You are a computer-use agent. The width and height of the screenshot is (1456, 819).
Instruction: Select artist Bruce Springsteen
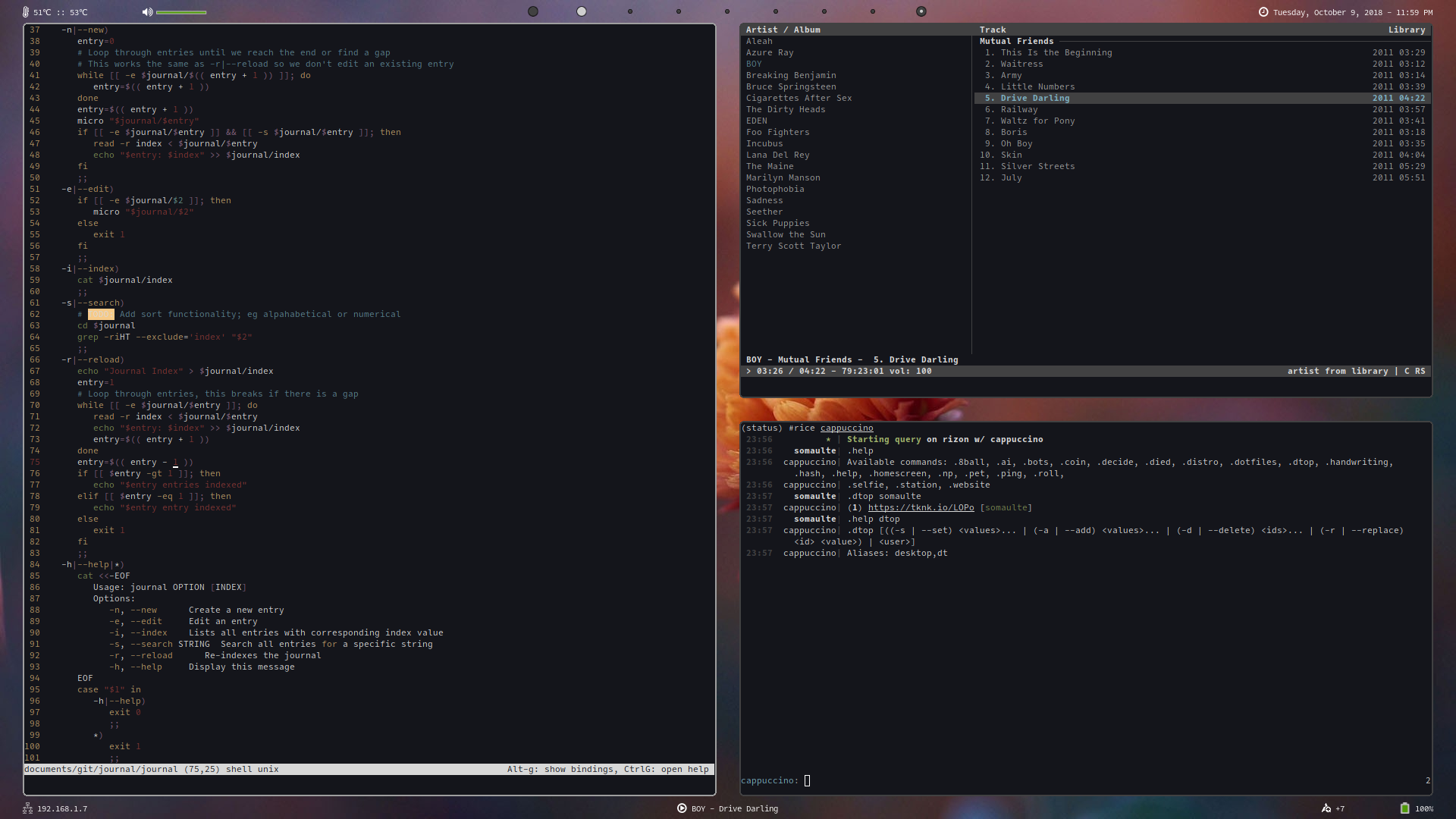(x=791, y=86)
